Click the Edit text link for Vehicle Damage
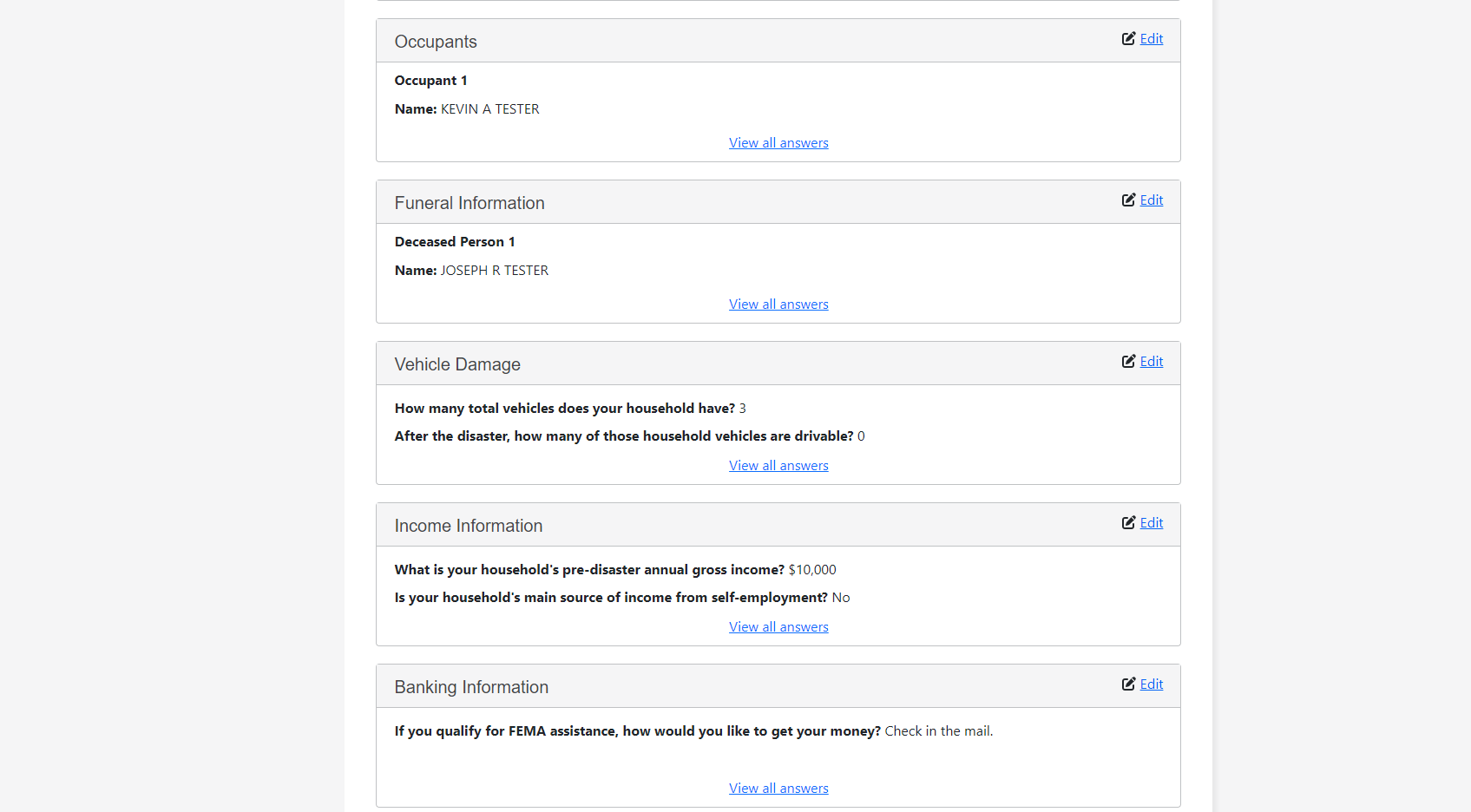The image size is (1471, 812). point(1152,362)
